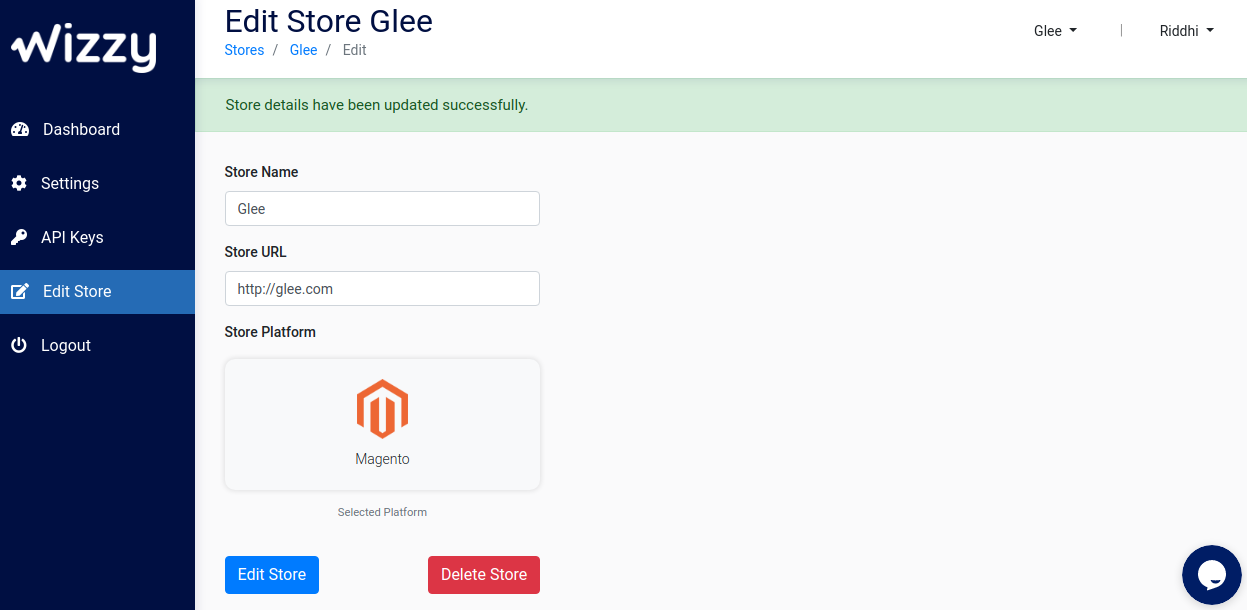
Task: Click the Edit Store button
Action: (x=271, y=575)
